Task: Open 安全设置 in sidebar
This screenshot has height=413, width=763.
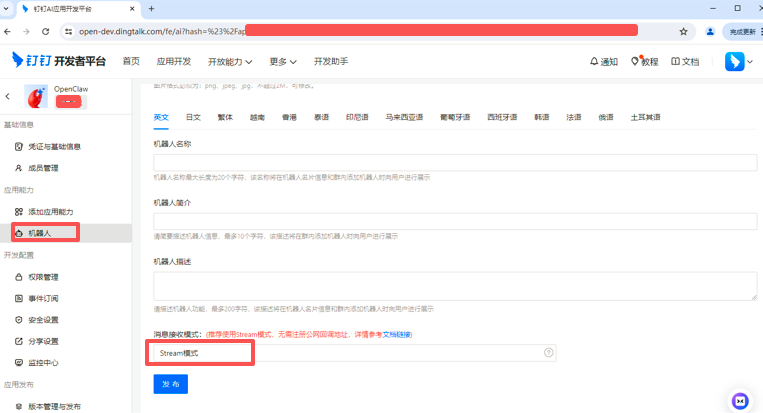Action: point(43,320)
